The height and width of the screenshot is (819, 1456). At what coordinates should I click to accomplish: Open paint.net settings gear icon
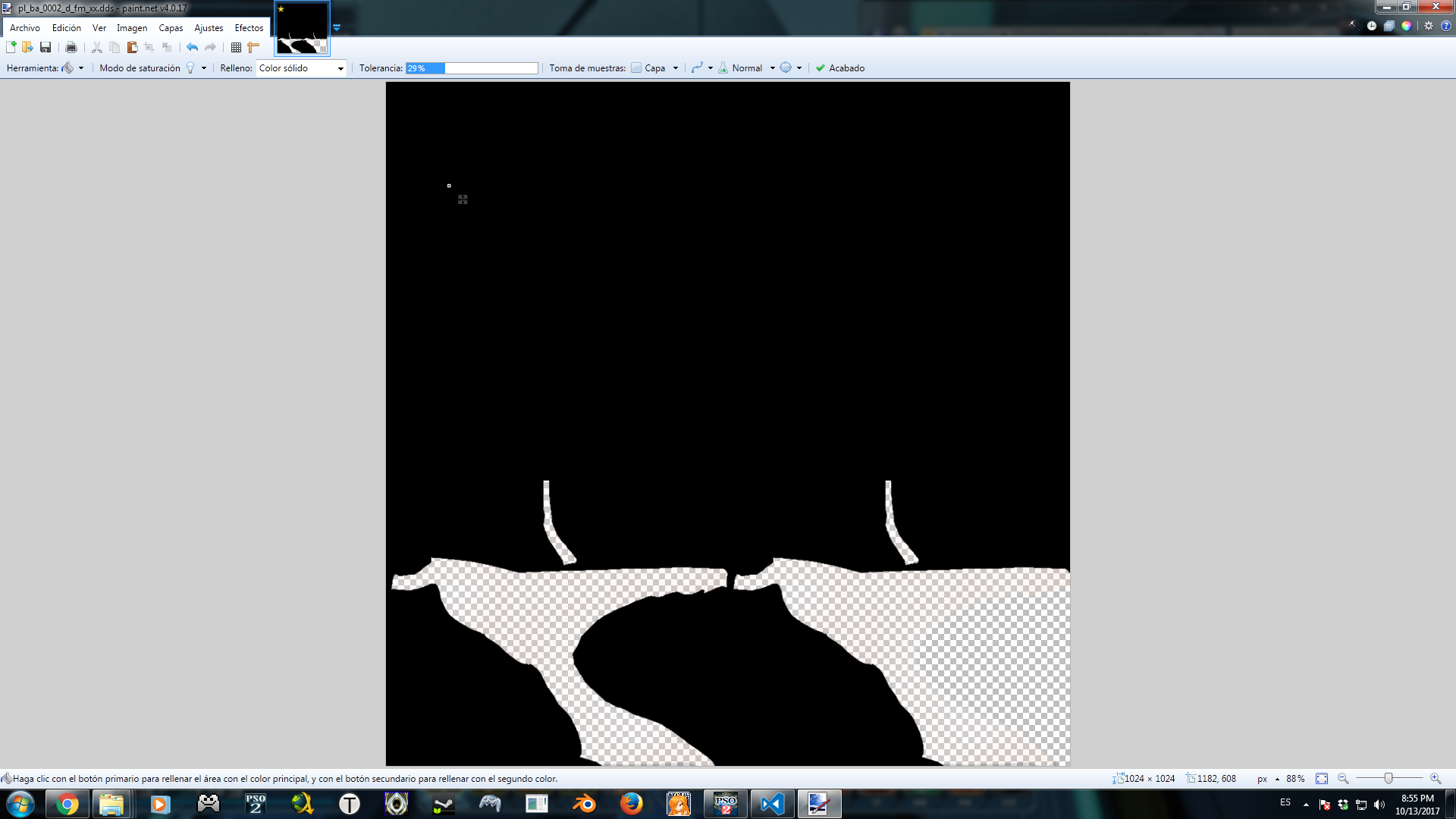click(x=1429, y=26)
